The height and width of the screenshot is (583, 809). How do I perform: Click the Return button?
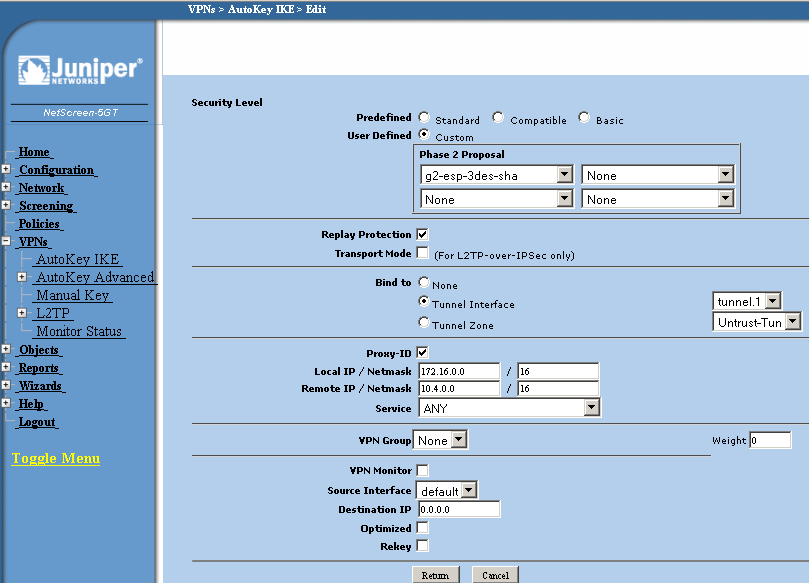point(435,575)
